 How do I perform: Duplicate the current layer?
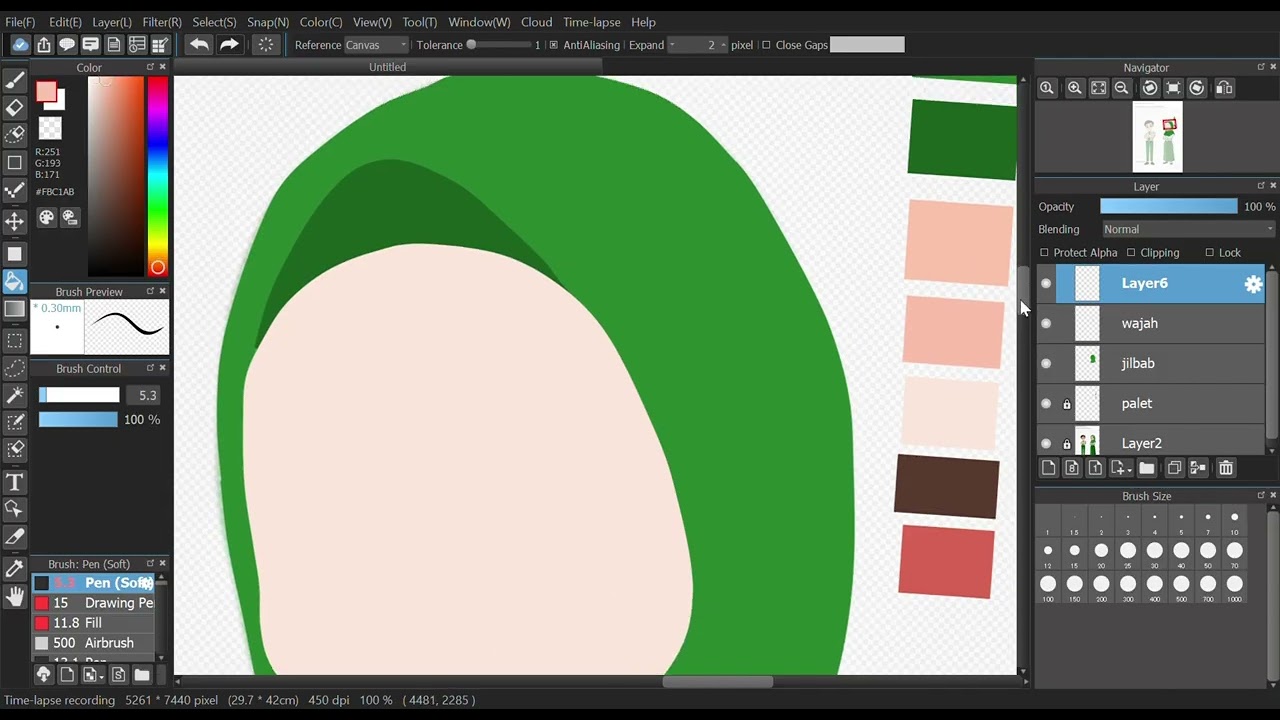(x=1174, y=468)
